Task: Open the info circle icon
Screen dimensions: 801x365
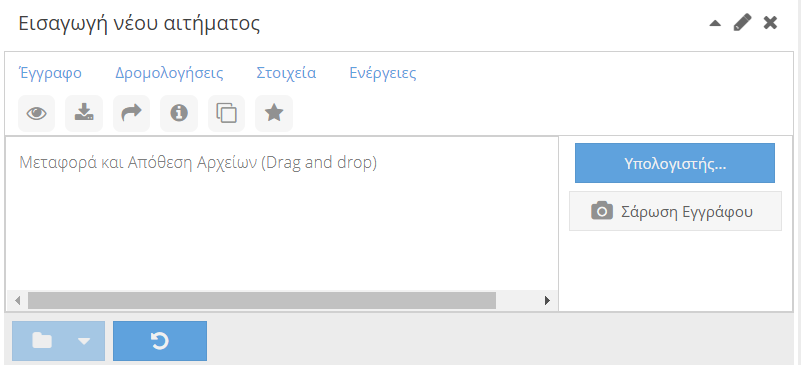Action: click(x=179, y=113)
